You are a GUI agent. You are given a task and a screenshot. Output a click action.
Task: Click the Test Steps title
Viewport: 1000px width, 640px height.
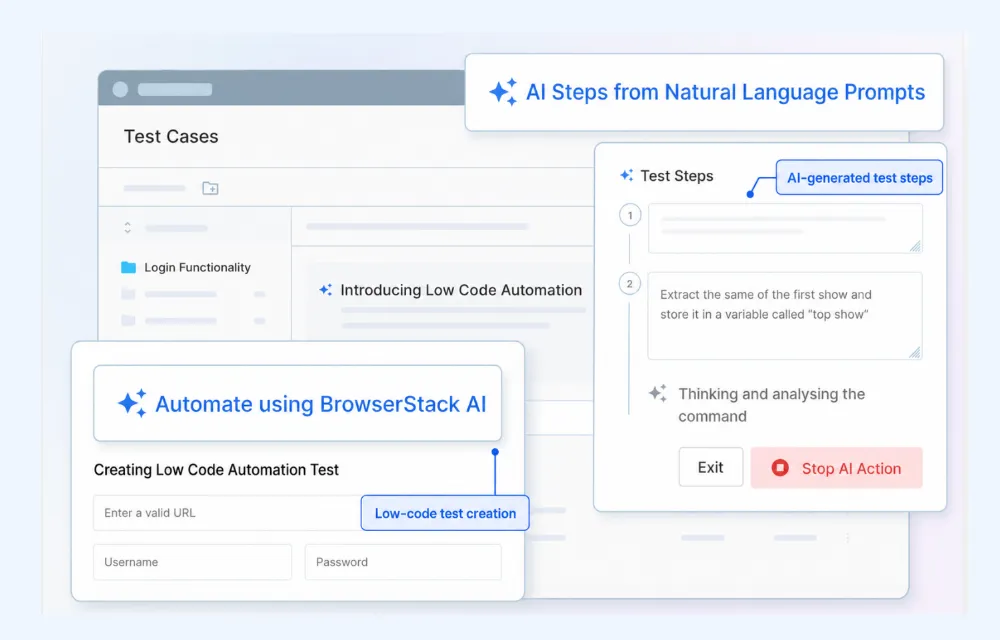[677, 176]
